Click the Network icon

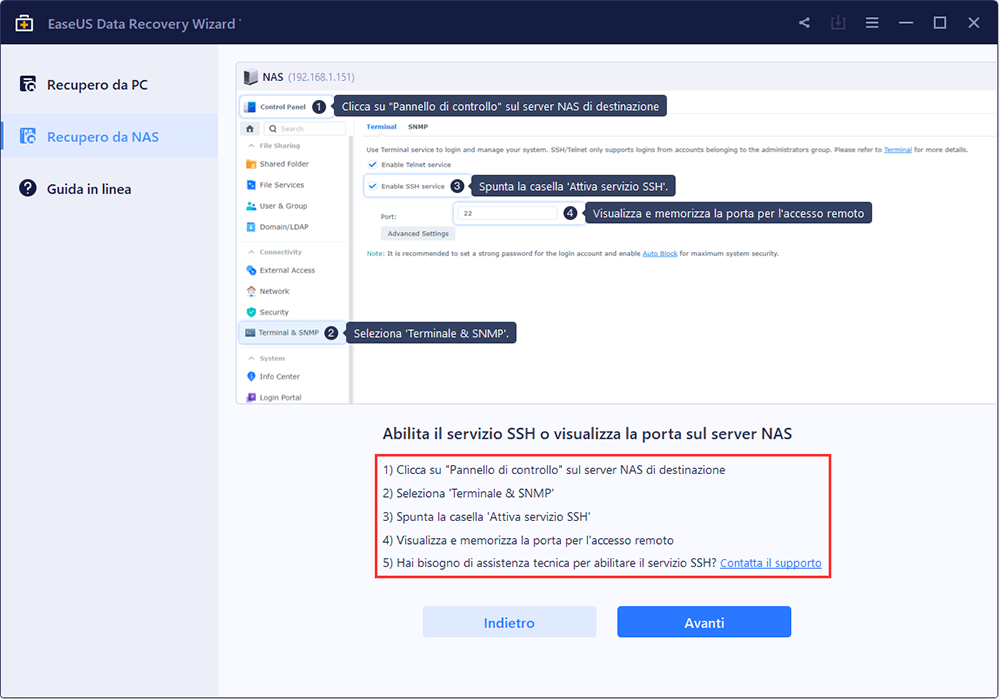coord(251,291)
